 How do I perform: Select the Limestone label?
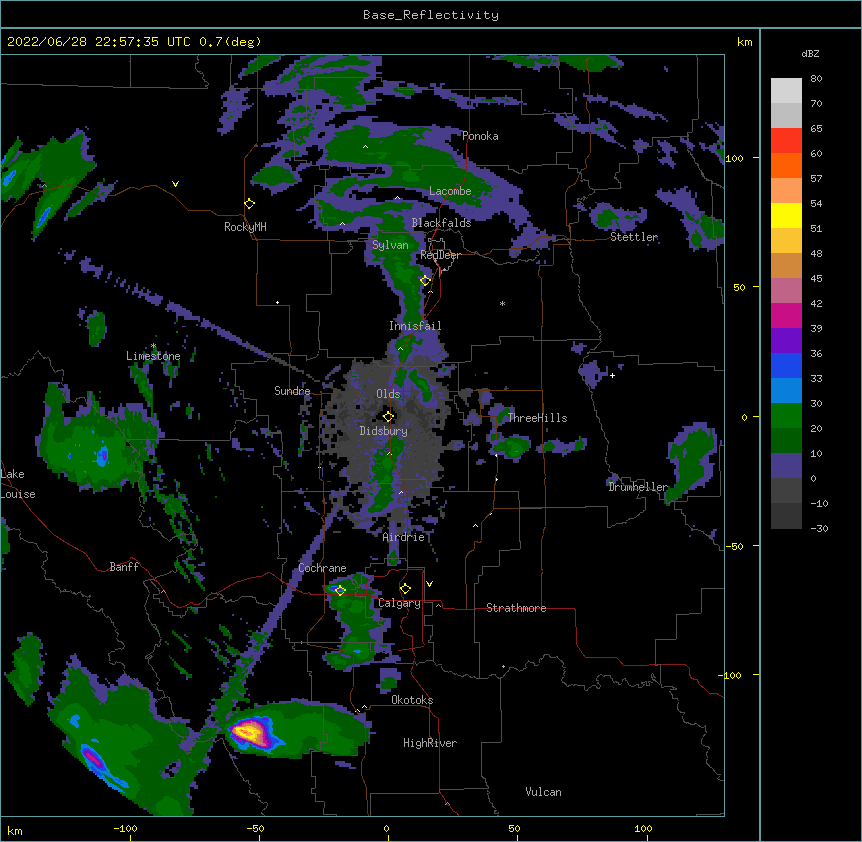point(153,356)
